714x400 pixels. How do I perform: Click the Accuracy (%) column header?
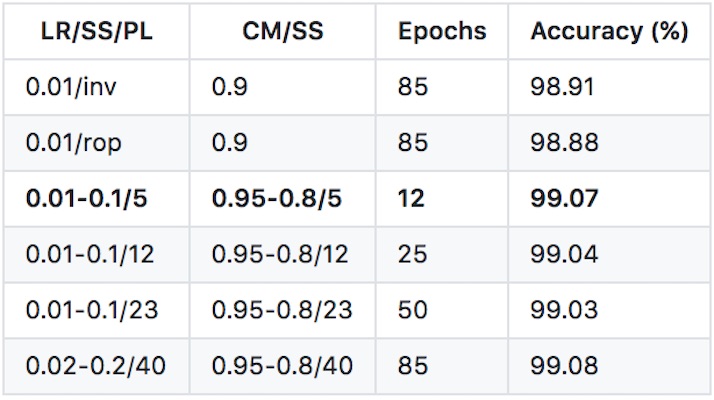609,31
